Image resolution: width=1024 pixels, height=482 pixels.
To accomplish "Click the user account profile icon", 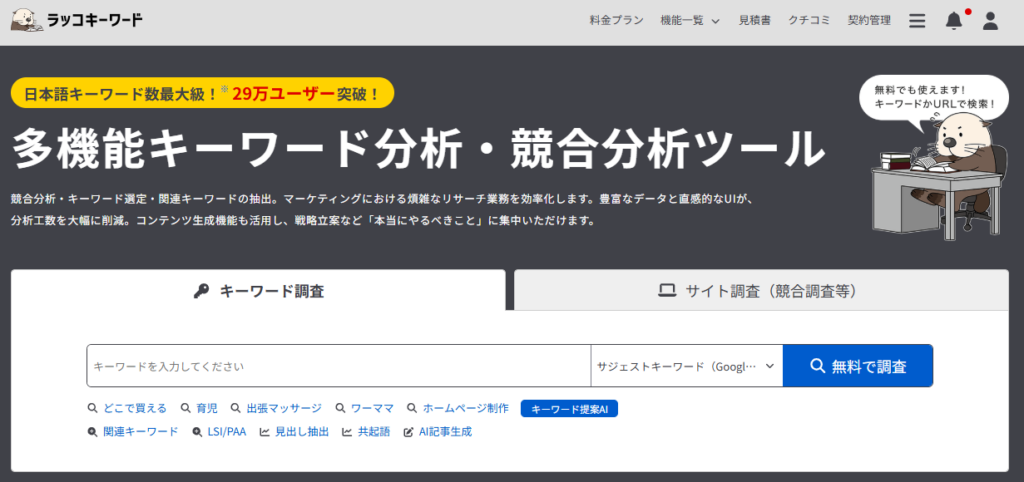I will 990,21.
